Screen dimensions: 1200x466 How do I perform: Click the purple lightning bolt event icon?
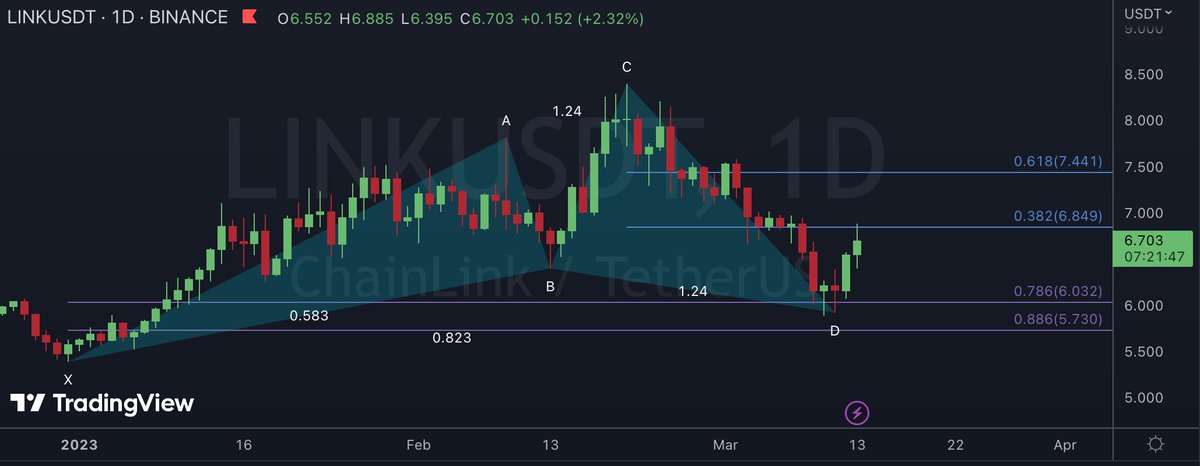pyautogui.click(x=857, y=412)
